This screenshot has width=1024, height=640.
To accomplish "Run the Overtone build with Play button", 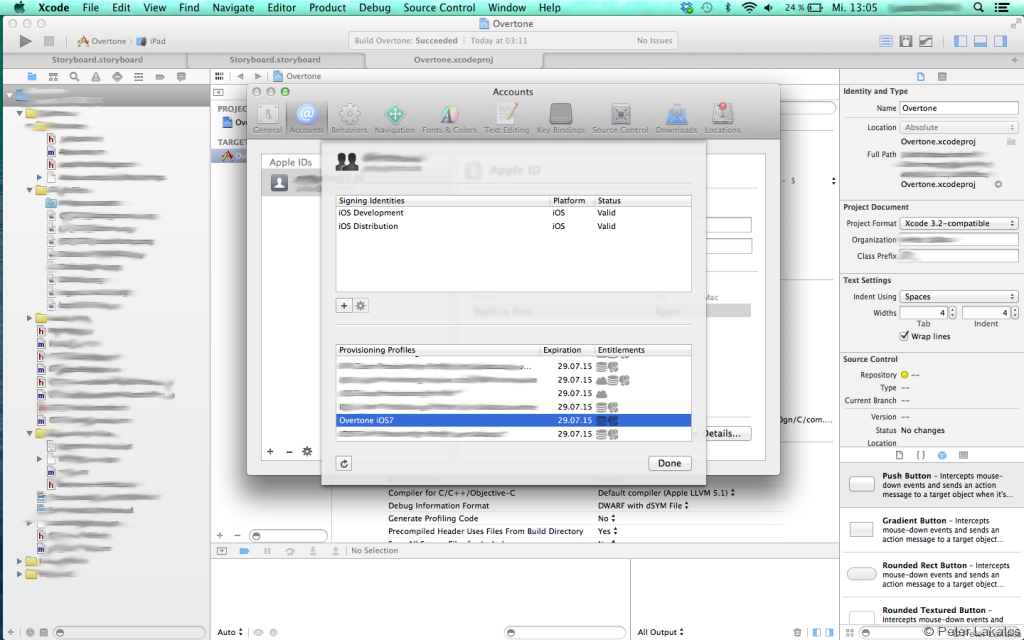I will click(25, 41).
